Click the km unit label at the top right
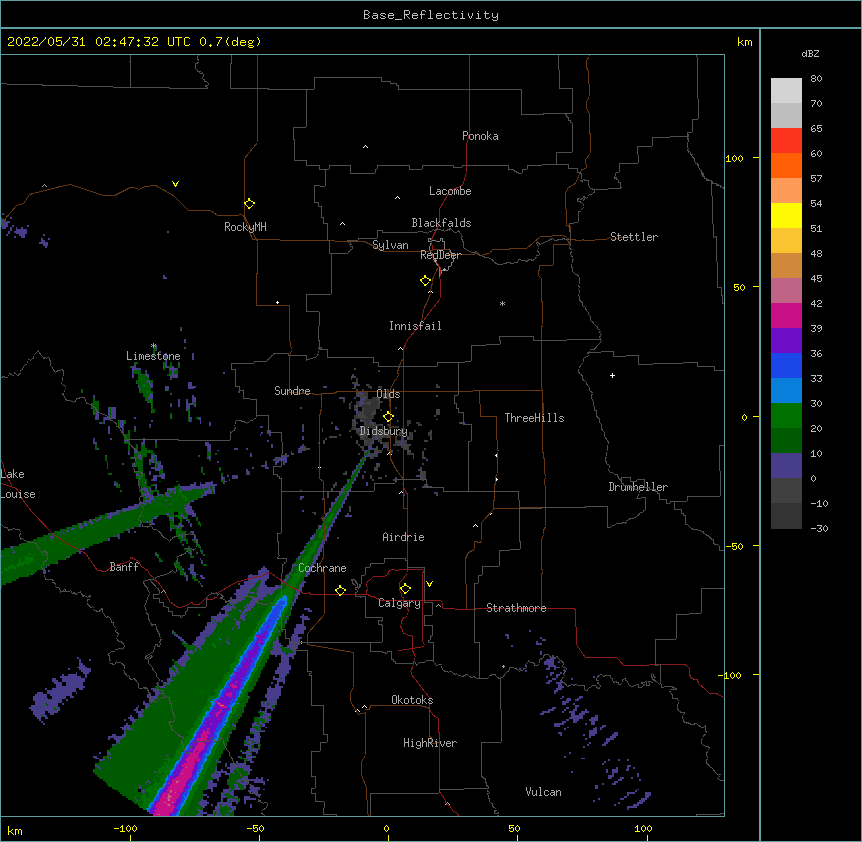Screen dimensions: 862x842 click(x=744, y=42)
